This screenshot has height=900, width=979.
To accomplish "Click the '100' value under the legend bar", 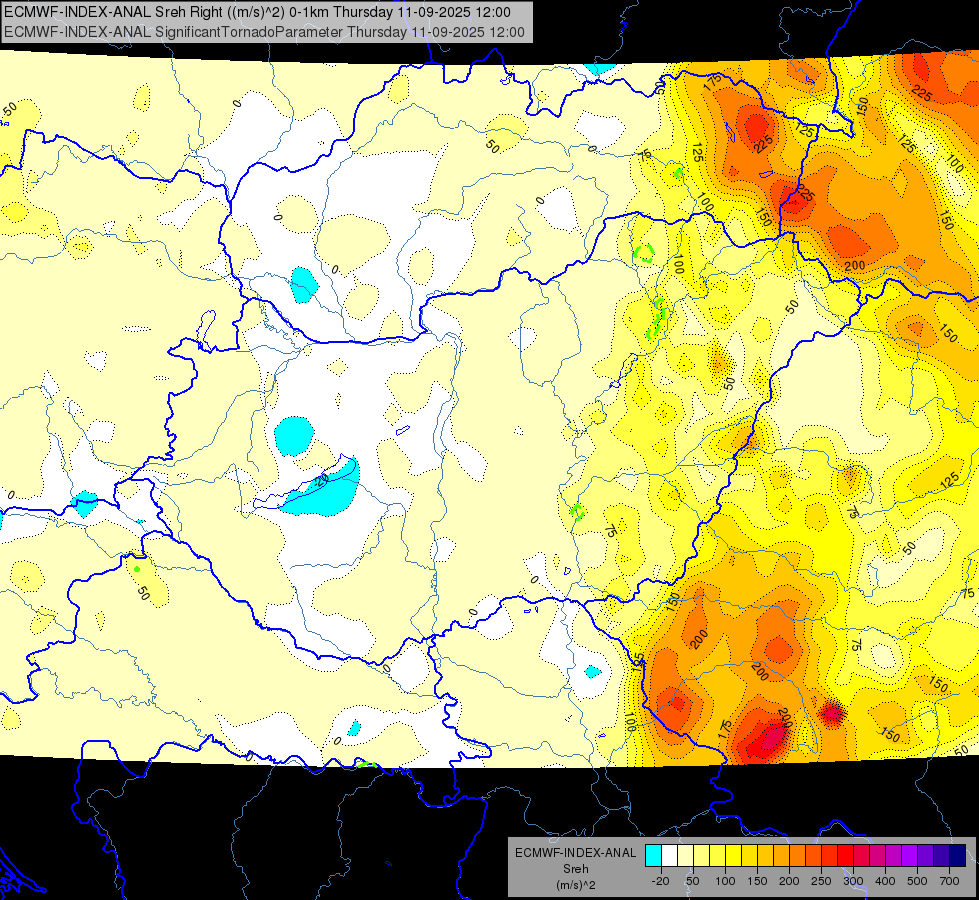I will point(725,881).
